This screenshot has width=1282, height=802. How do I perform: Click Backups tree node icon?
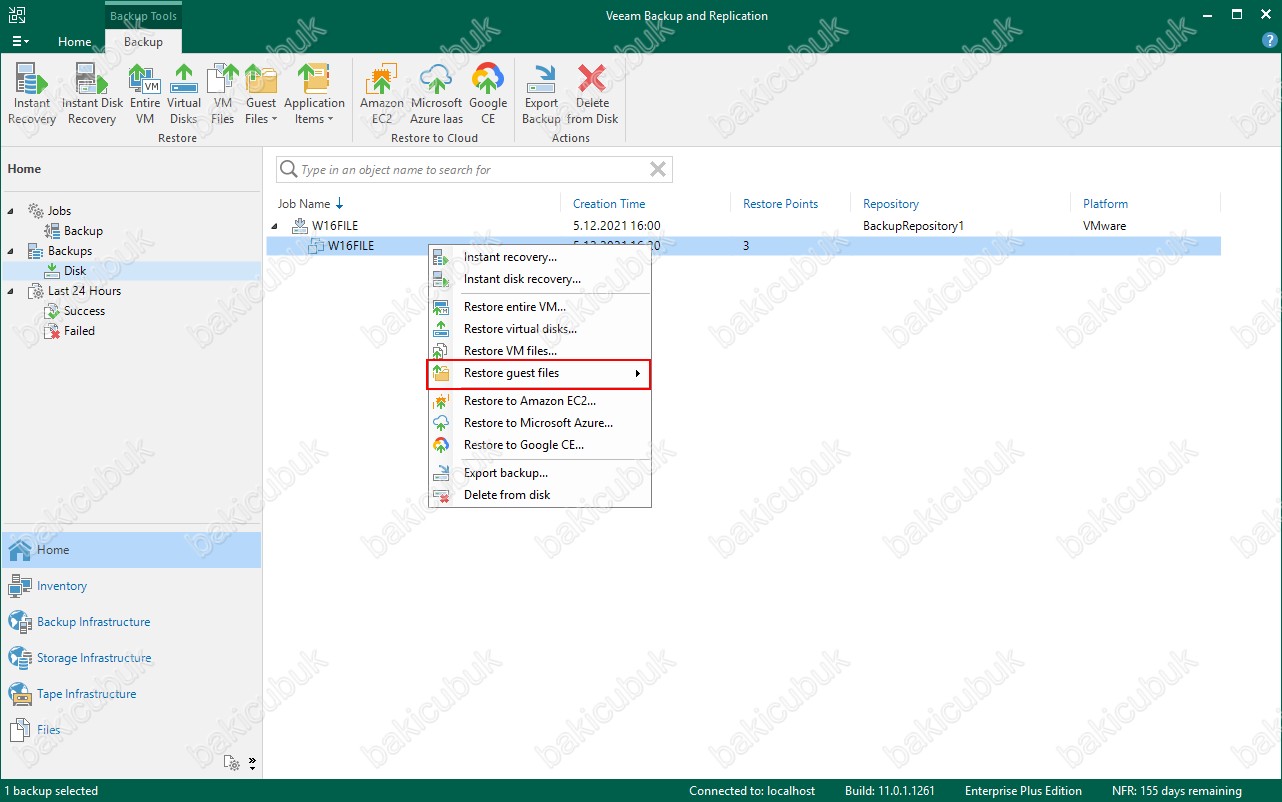(35, 251)
